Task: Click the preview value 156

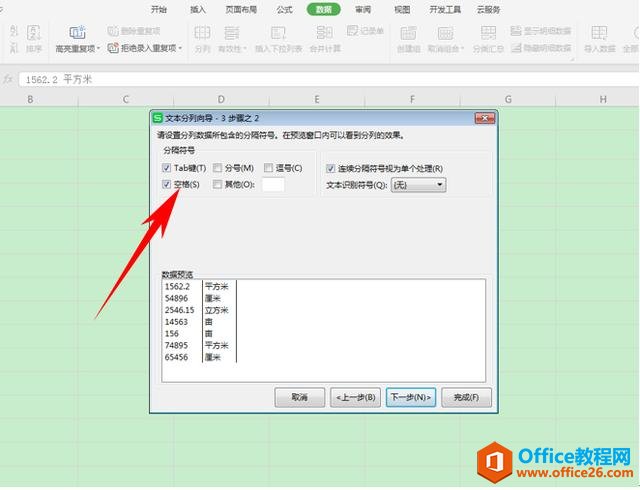Action: 172,334
